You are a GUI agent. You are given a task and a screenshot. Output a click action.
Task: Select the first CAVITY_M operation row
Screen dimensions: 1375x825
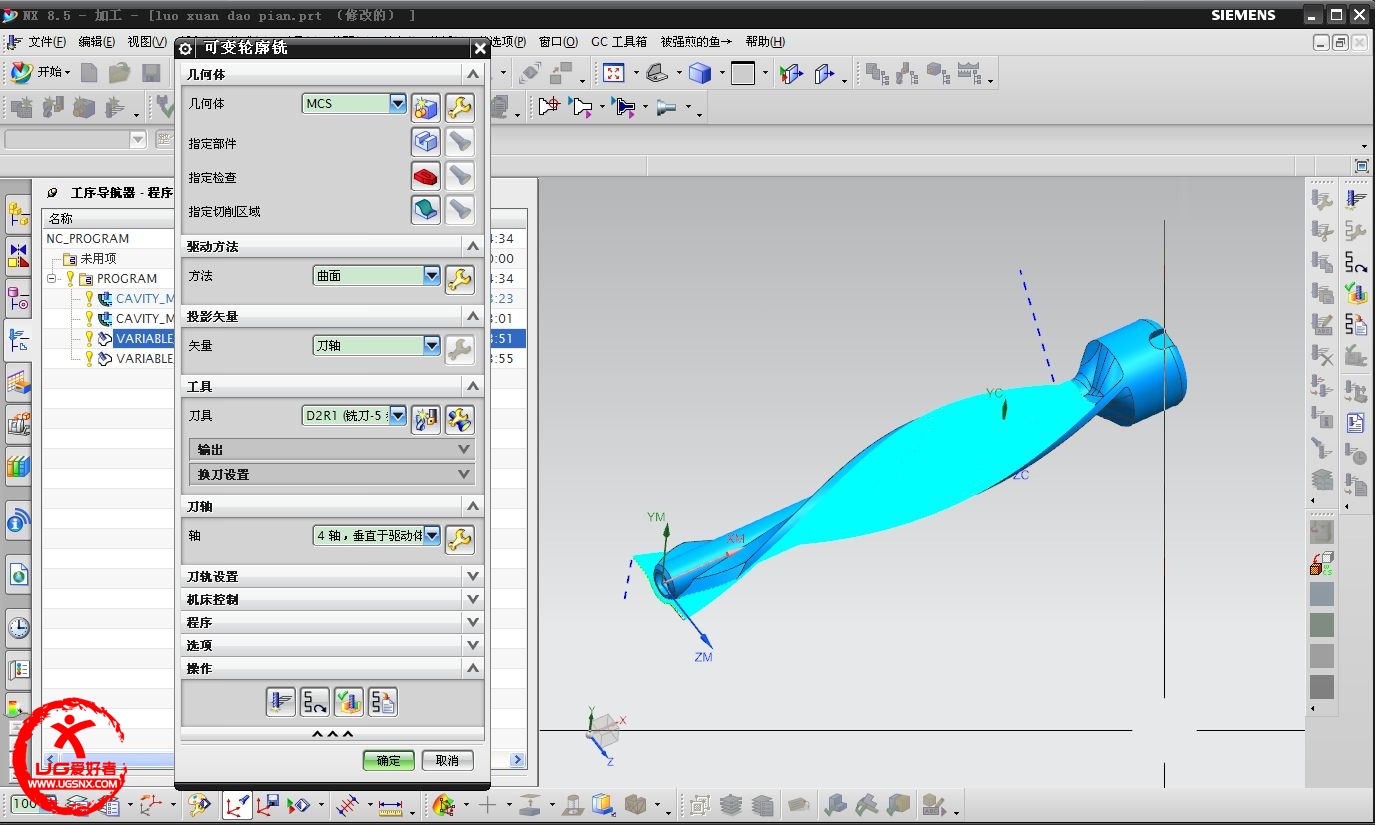pyautogui.click(x=145, y=298)
